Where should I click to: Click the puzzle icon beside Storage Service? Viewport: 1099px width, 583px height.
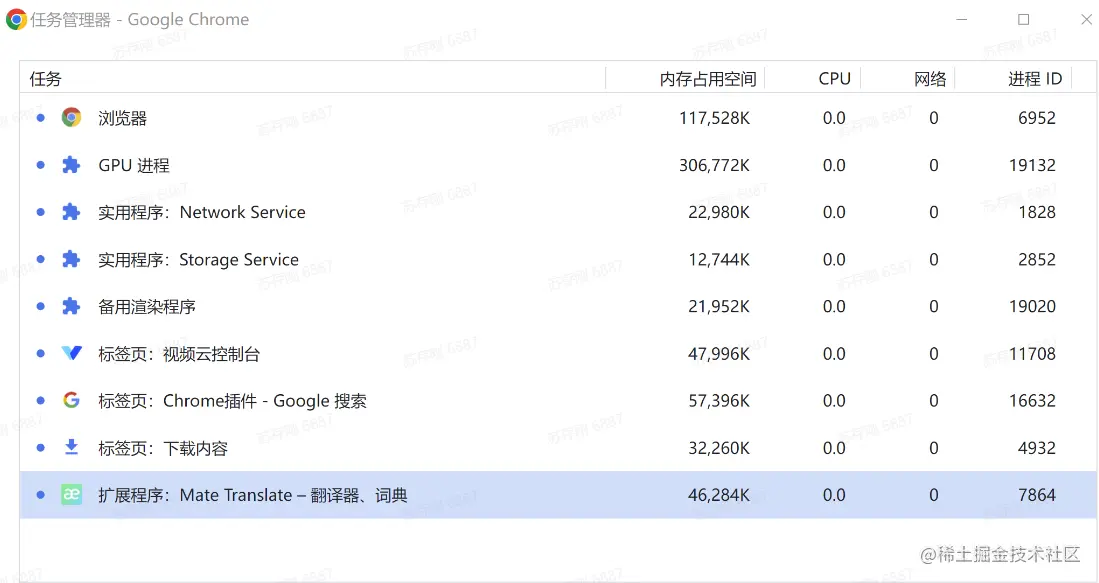71,259
